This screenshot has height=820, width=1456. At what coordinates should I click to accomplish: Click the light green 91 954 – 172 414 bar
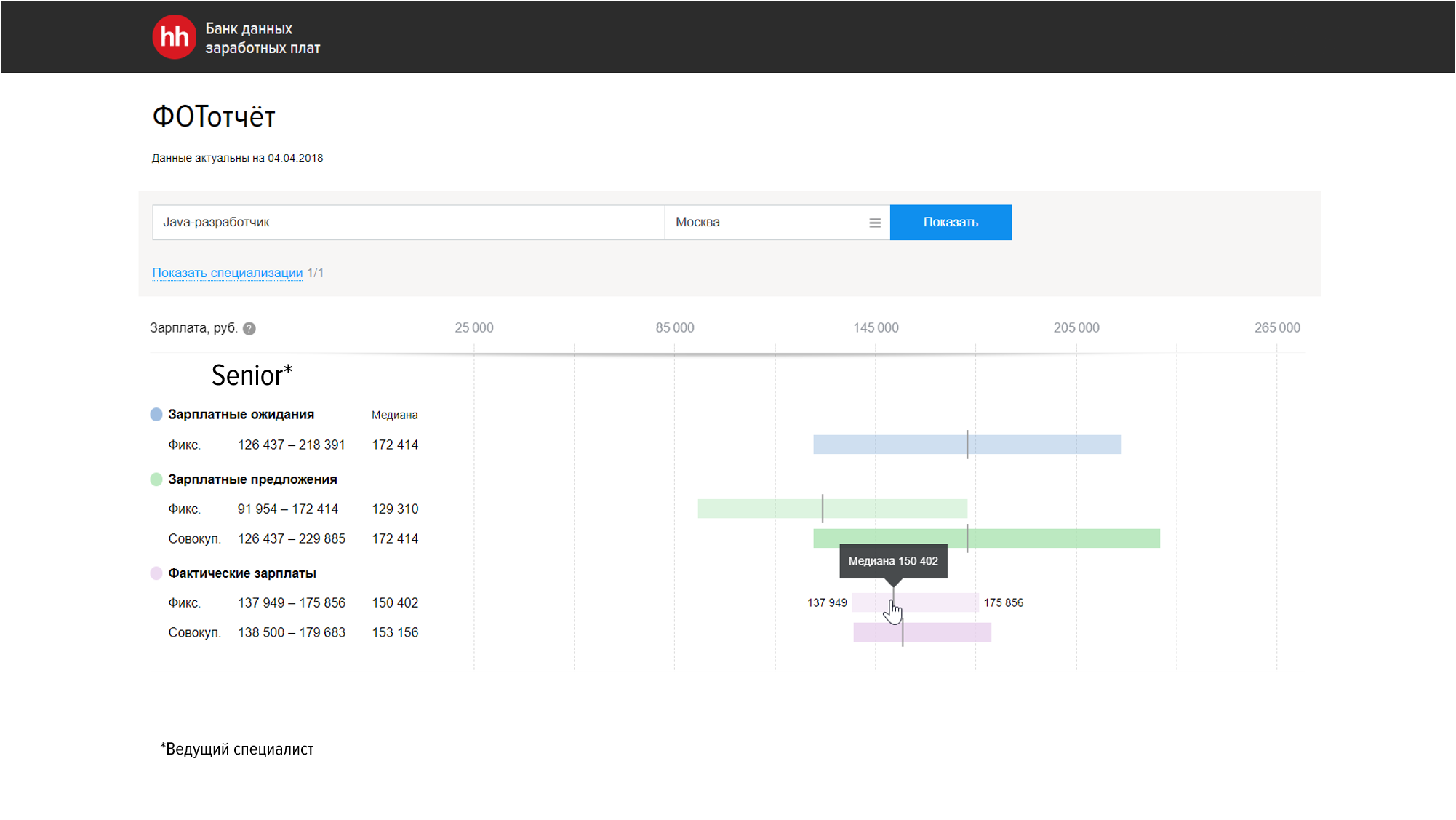pyautogui.click(x=833, y=509)
